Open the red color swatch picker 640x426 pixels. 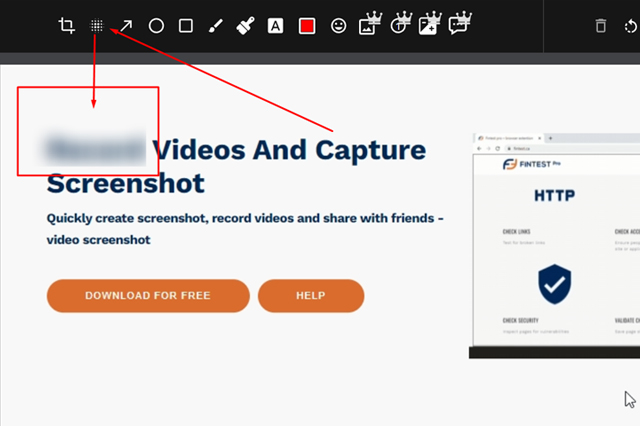[307, 26]
